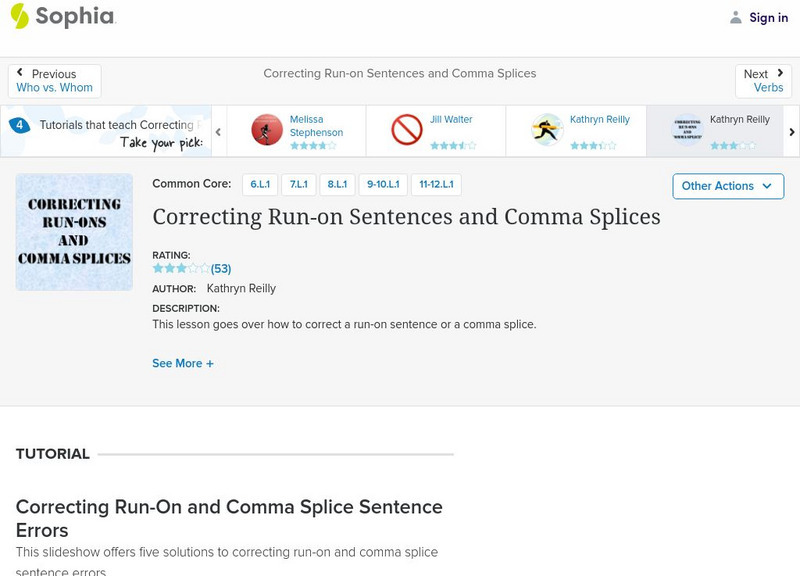Click the Sign in link
800x576 pixels.
tap(768, 18)
